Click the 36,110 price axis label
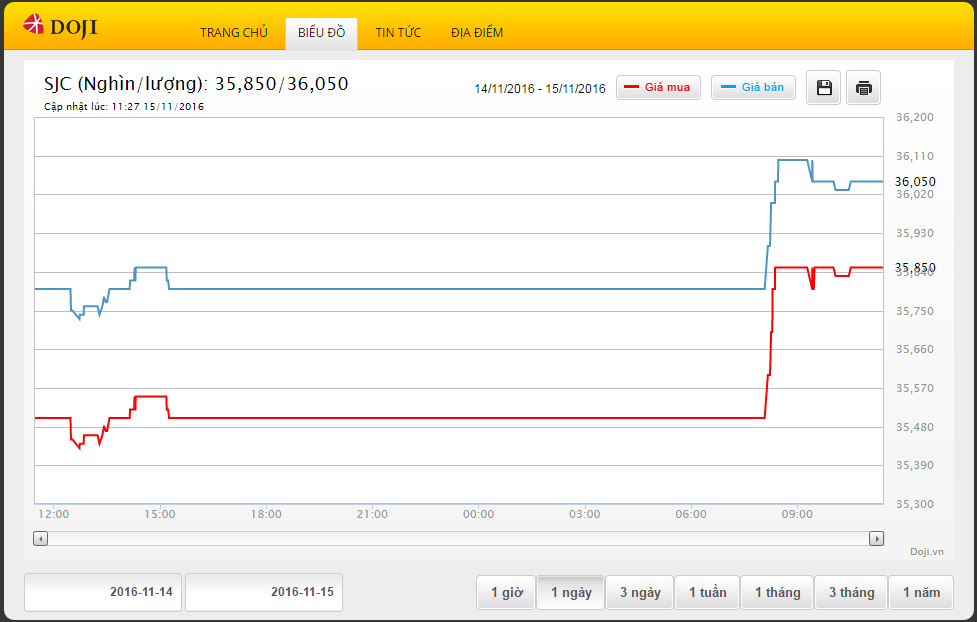977x622 pixels. tap(915, 156)
